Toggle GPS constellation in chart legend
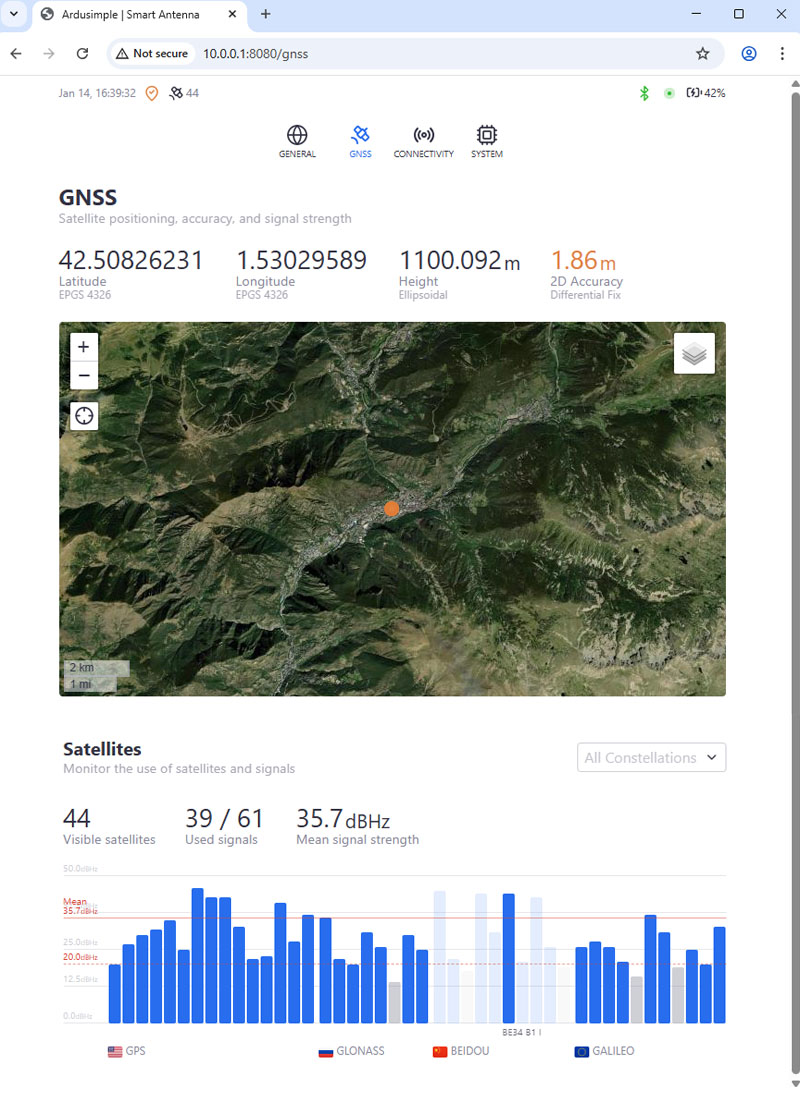This screenshot has width=800, height=1100. (x=126, y=1052)
